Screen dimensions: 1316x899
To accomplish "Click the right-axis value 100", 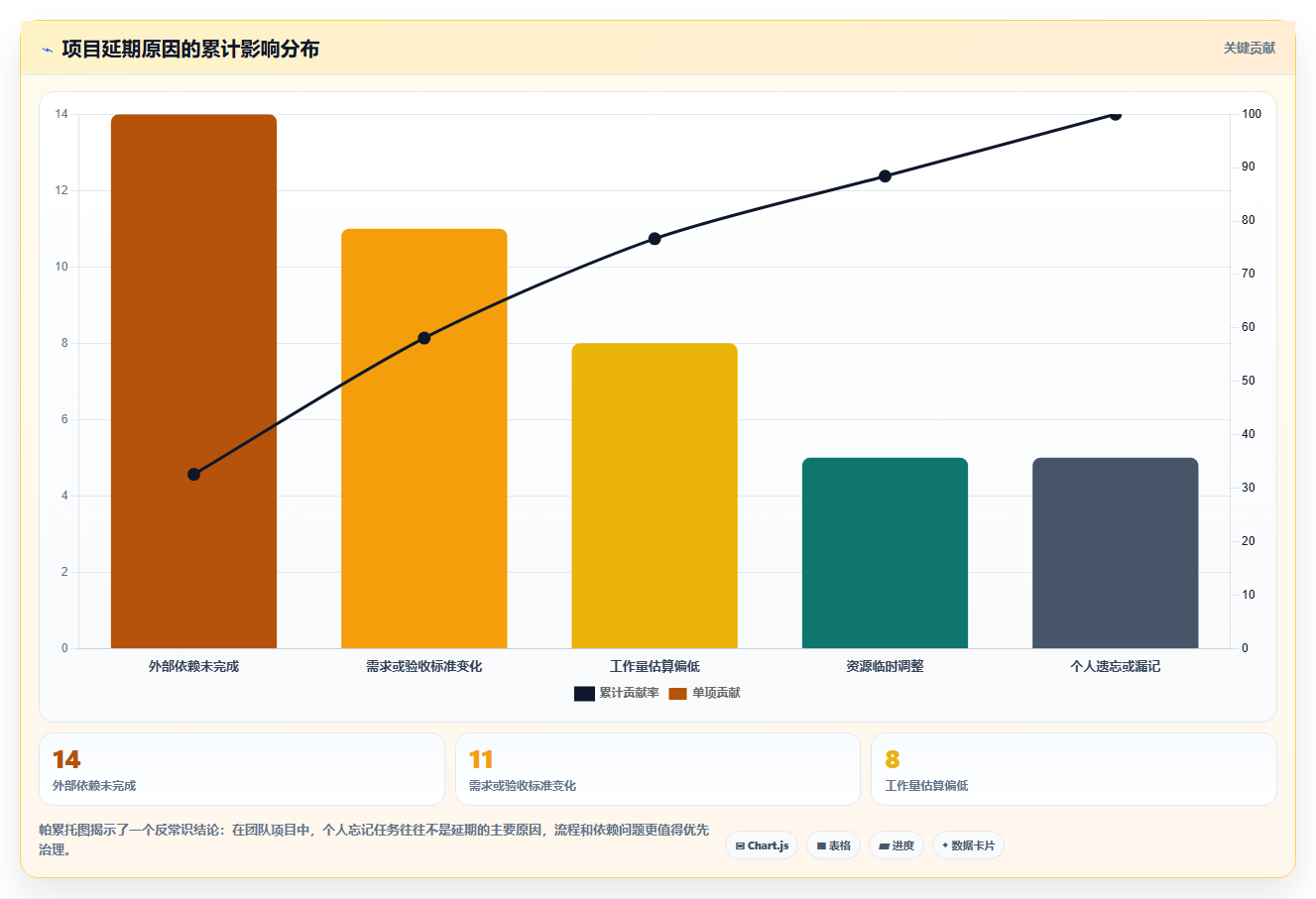I will pyautogui.click(x=1252, y=114).
